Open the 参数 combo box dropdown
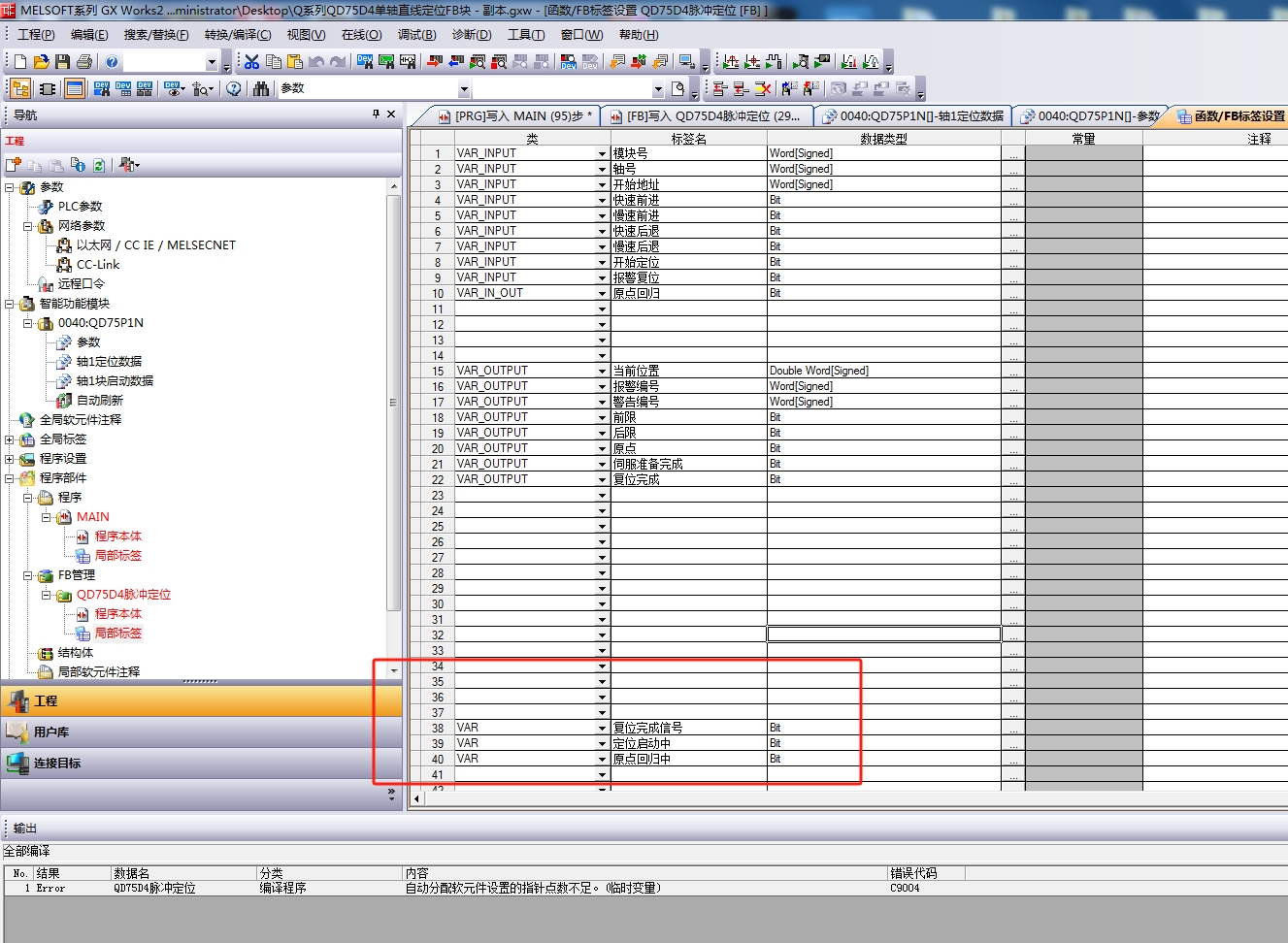1288x943 pixels. tap(464, 90)
